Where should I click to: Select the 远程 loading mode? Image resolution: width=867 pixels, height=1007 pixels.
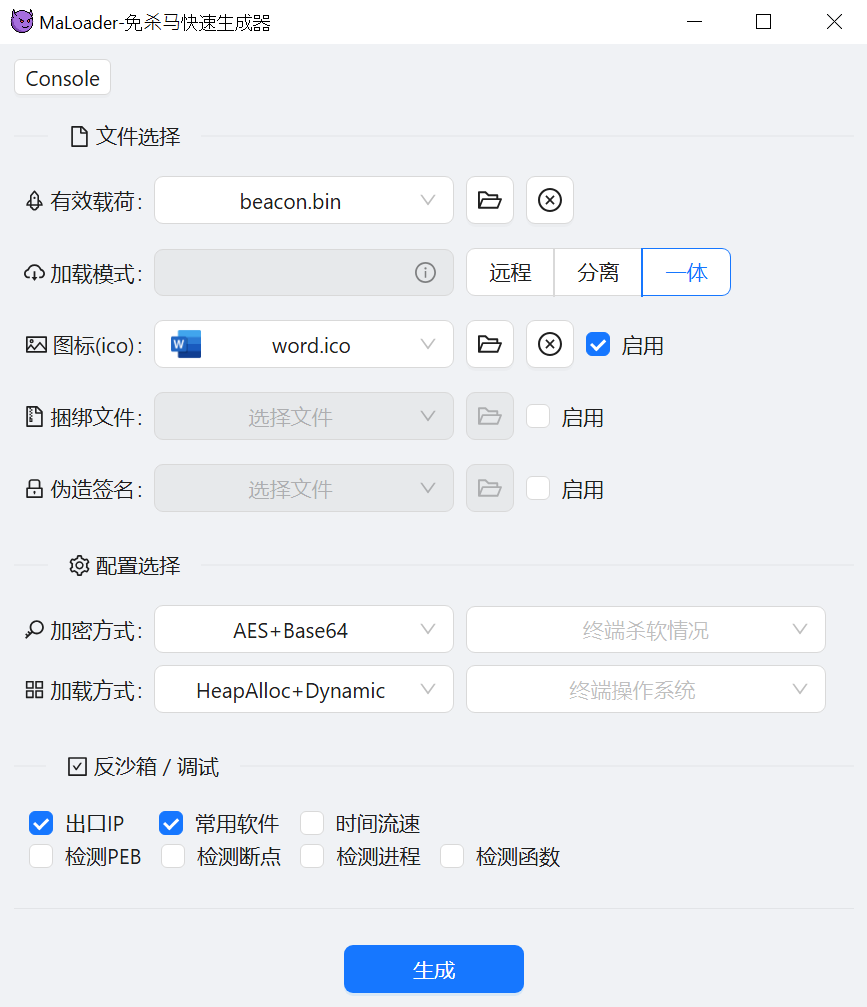[510, 272]
